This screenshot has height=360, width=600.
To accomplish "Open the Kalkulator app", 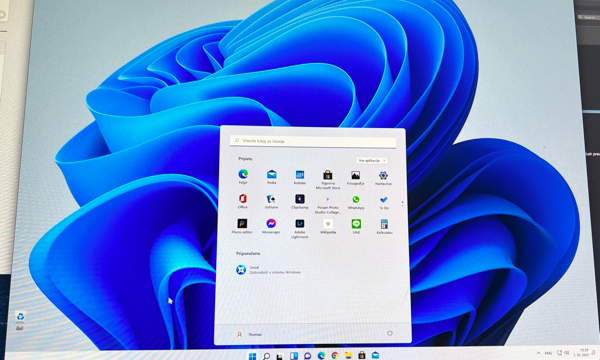I will [x=384, y=226].
